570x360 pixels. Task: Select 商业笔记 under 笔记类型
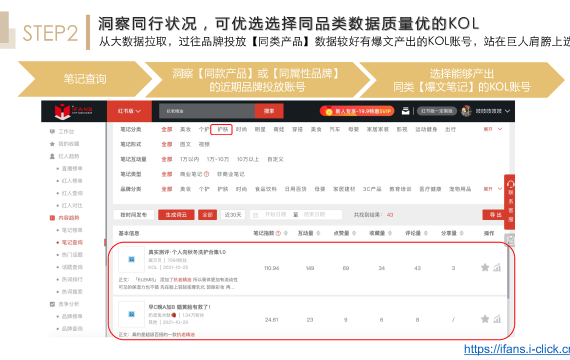[x=191, y=174]
